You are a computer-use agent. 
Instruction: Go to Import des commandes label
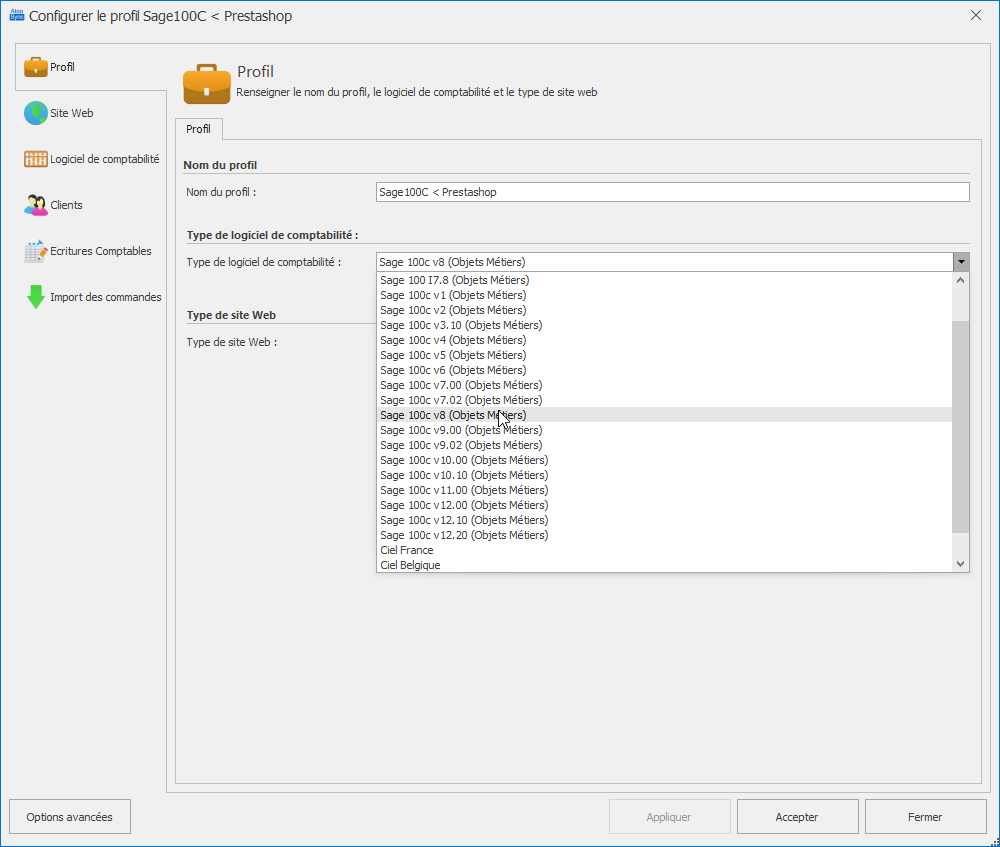[106, 297]
